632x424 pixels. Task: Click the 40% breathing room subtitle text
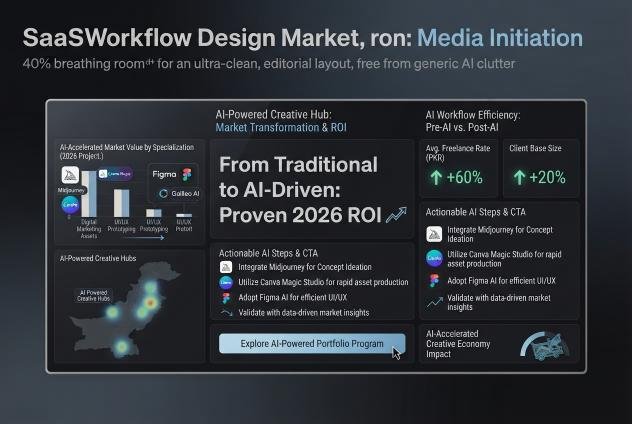point(269,64)
